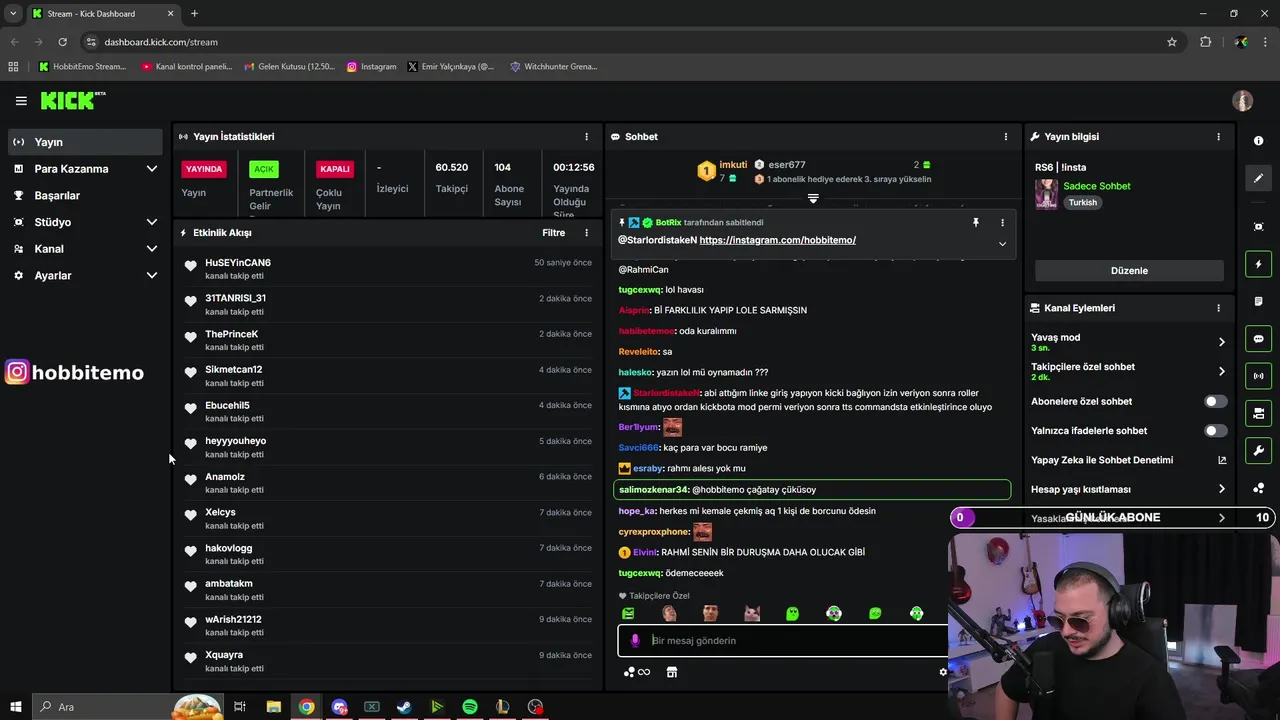Open Instagram bookmark in bookmarks bar
The height and width of the screenshot is (720, 1280).
371,67
